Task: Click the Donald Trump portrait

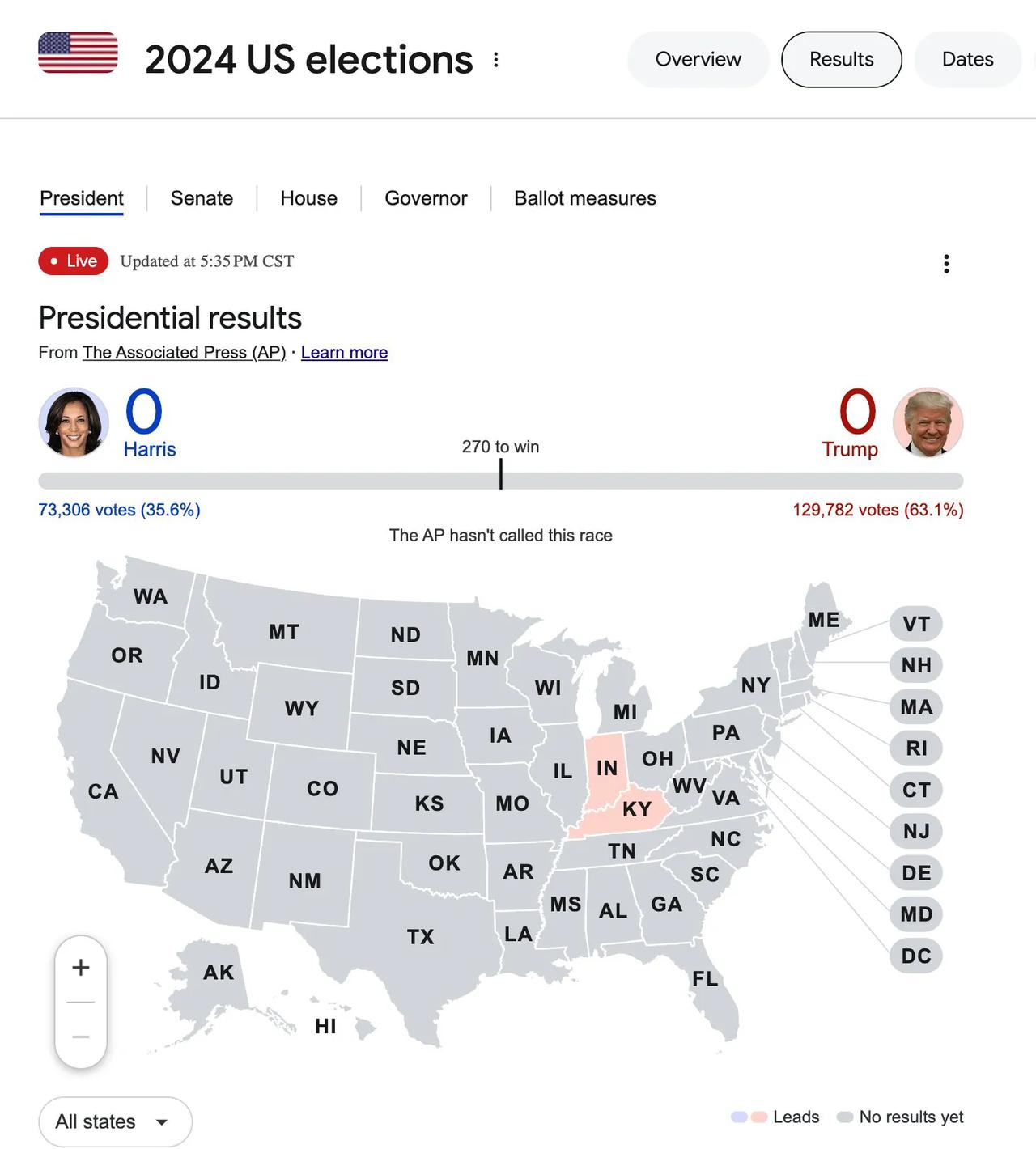Action: tap(928, 422)
